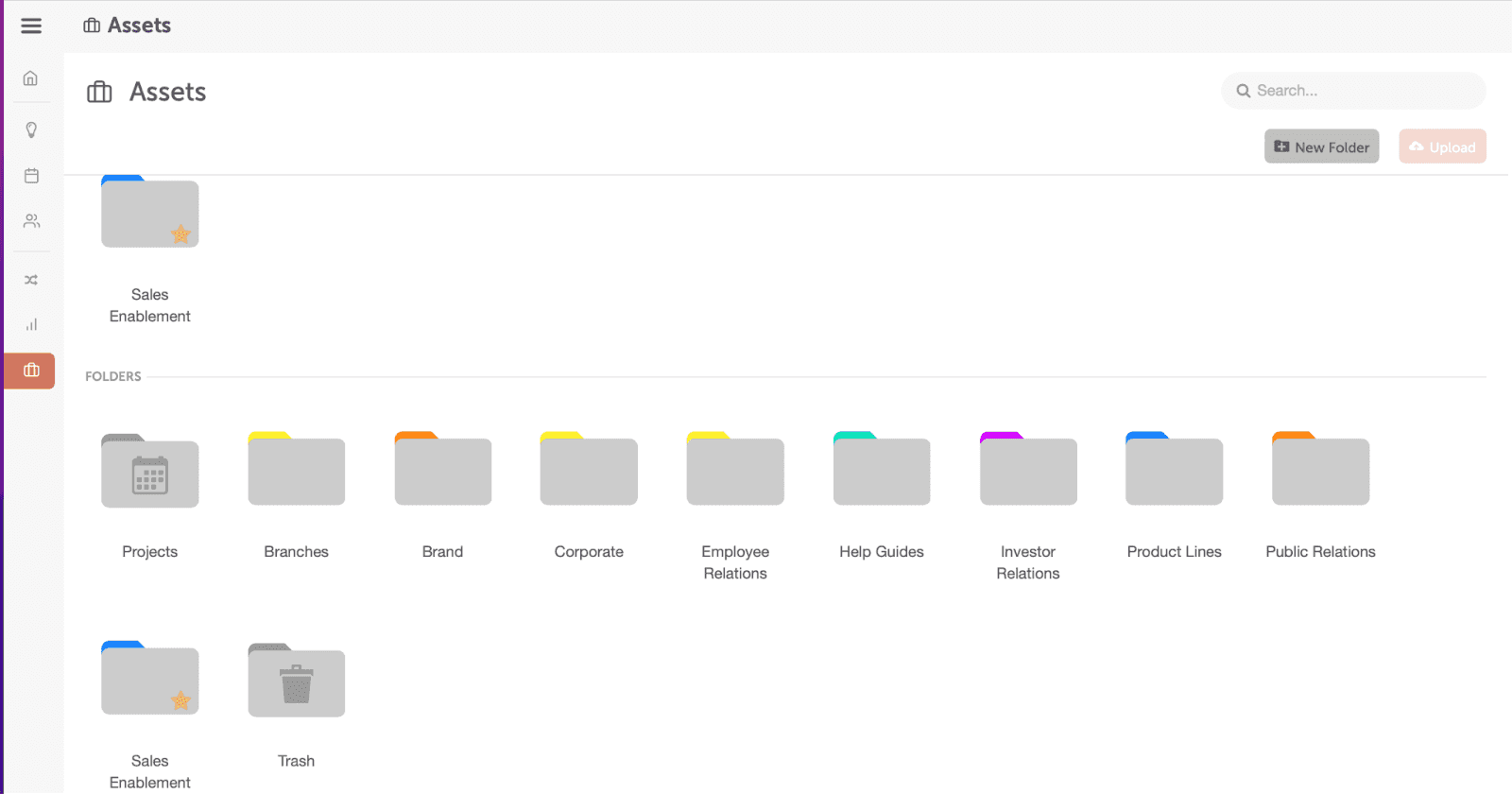Screen dimensions: 1512x794
Task: Open the calendar icon in the sidebar
Action: click(x=31, y=176)
